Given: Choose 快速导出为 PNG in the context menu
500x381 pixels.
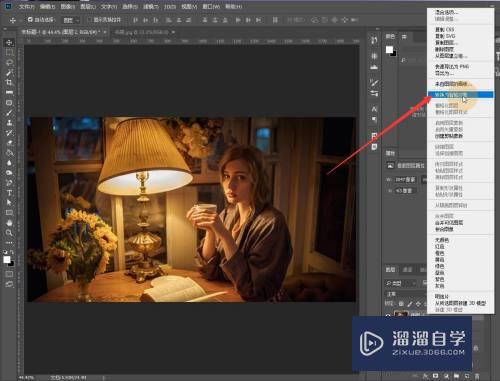Looking at the screenshot, I should click(452, 67).
